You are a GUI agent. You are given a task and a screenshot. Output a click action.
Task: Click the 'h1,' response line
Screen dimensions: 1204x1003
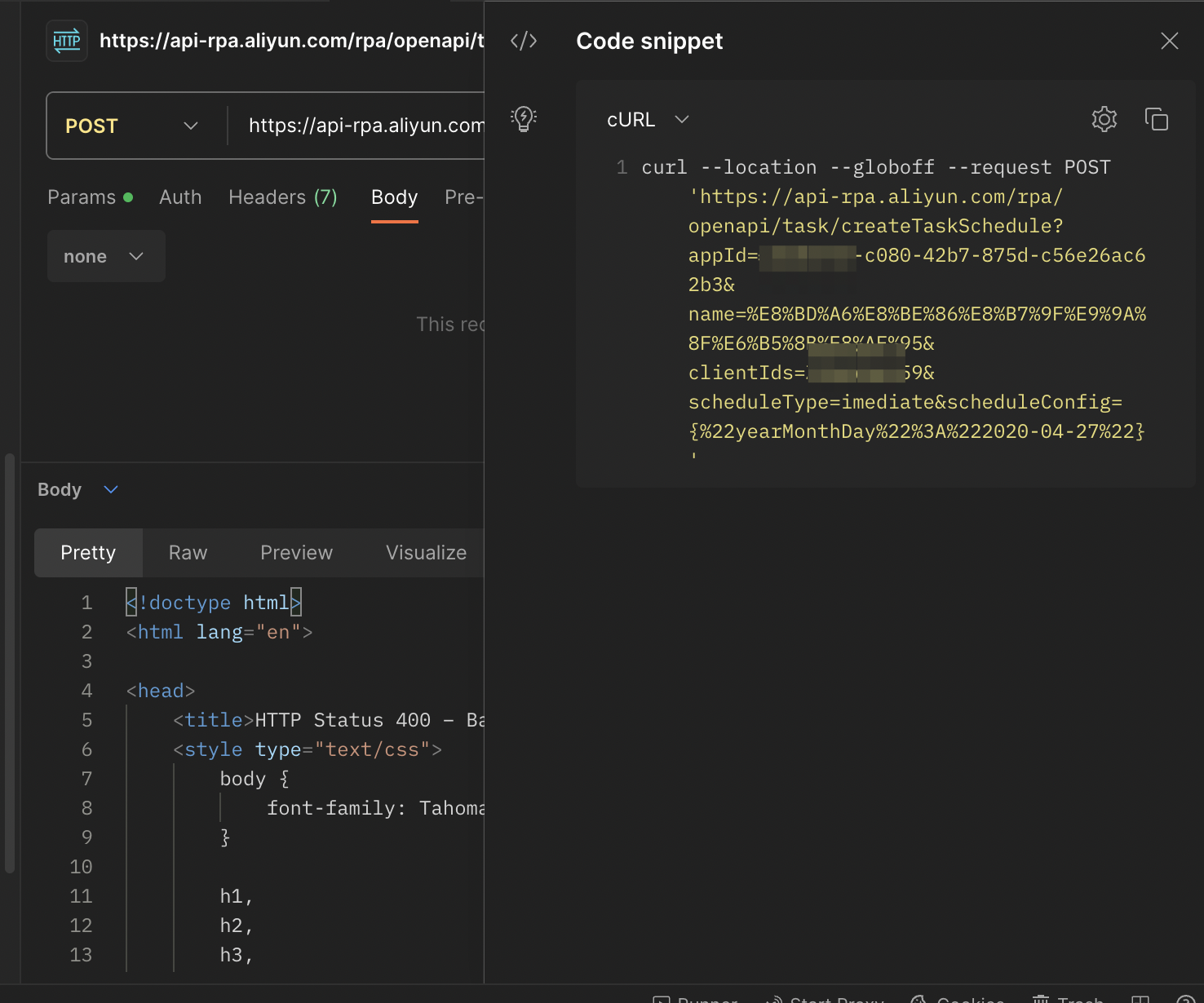pyautogui.click(x=237, y=896)
